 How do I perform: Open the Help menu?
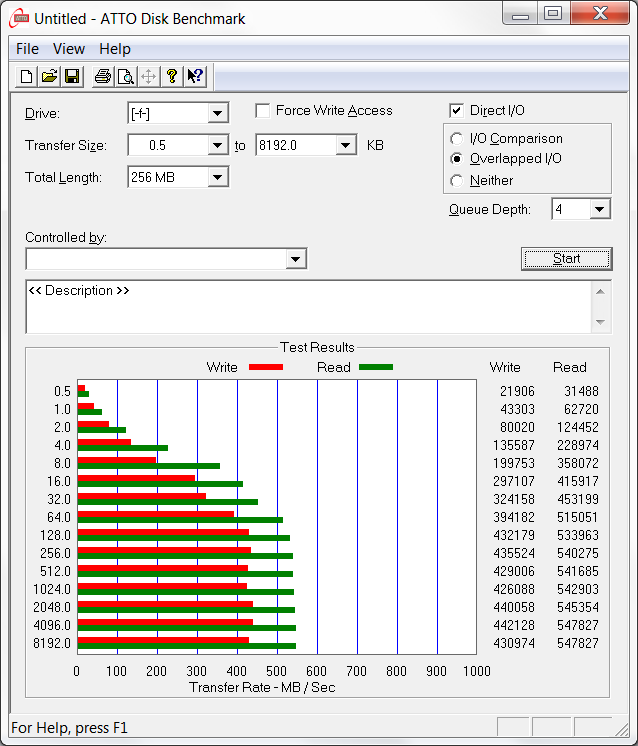point(115,49)
